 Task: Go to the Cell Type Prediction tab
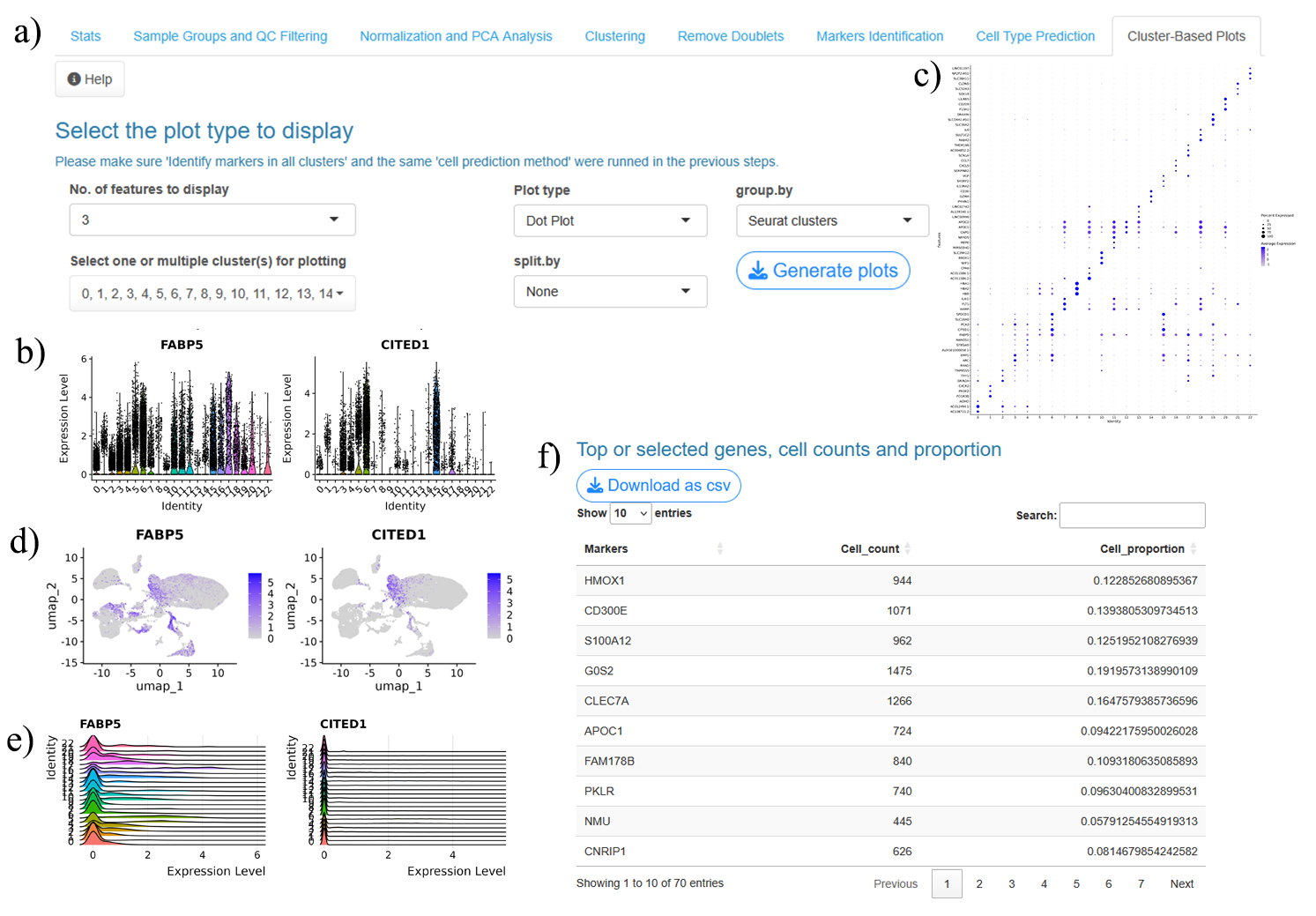(1035, 36)
